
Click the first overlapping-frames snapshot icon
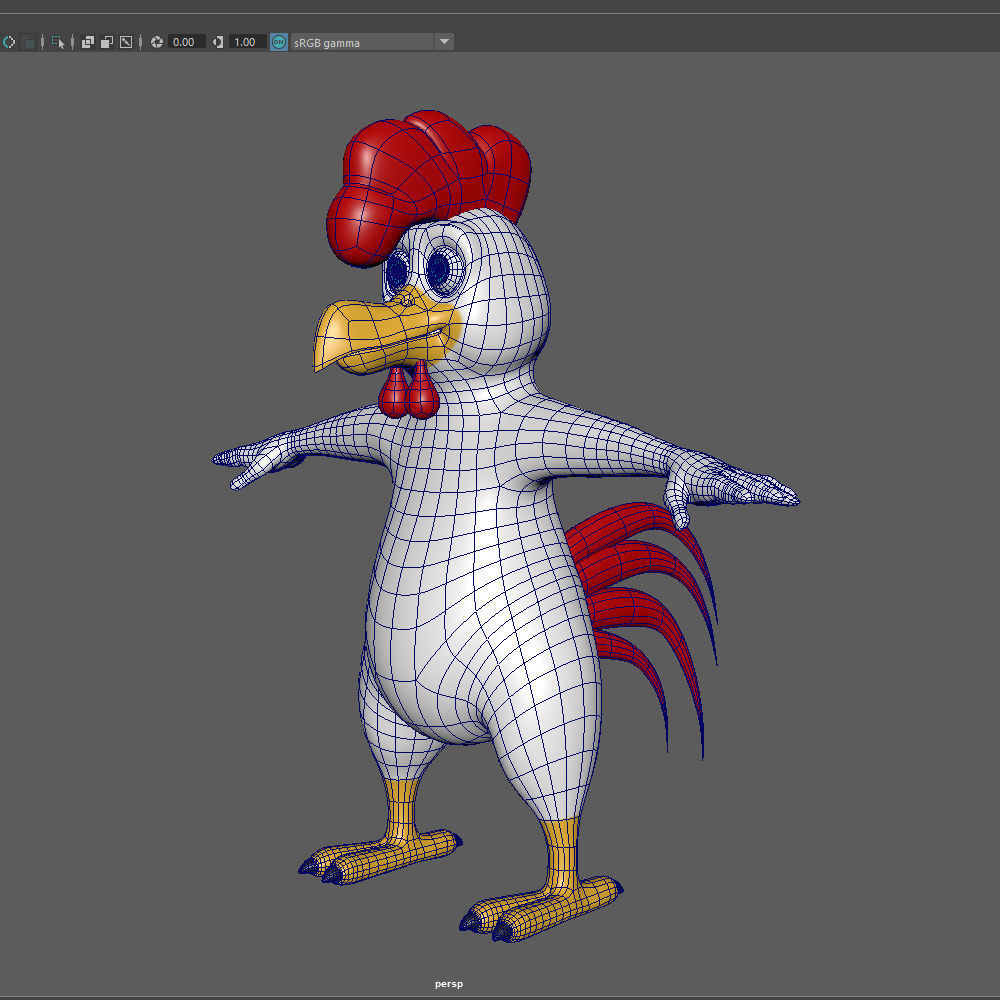(88, 42)
